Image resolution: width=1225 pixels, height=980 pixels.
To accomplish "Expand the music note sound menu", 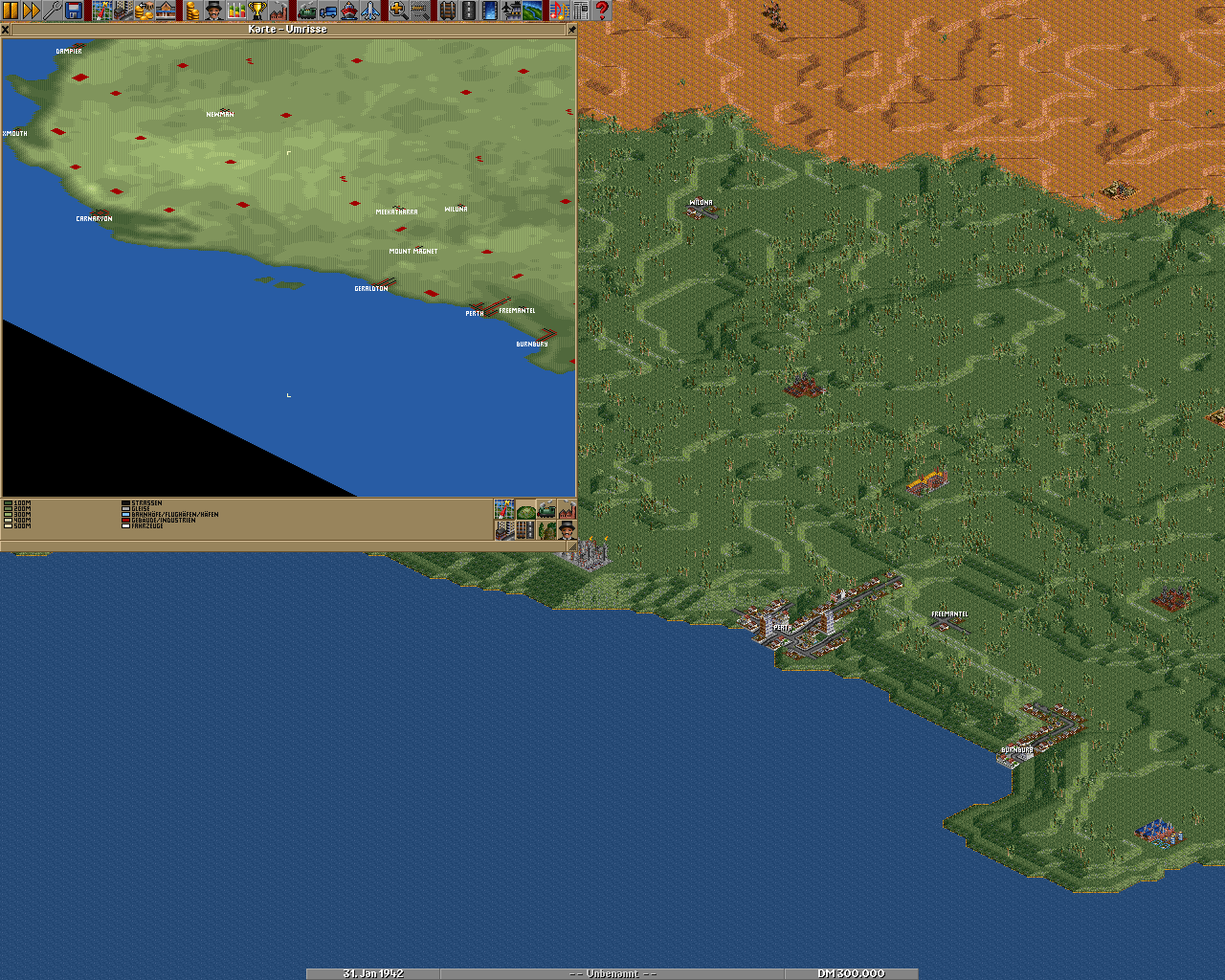I will click(x=559, y=11).
